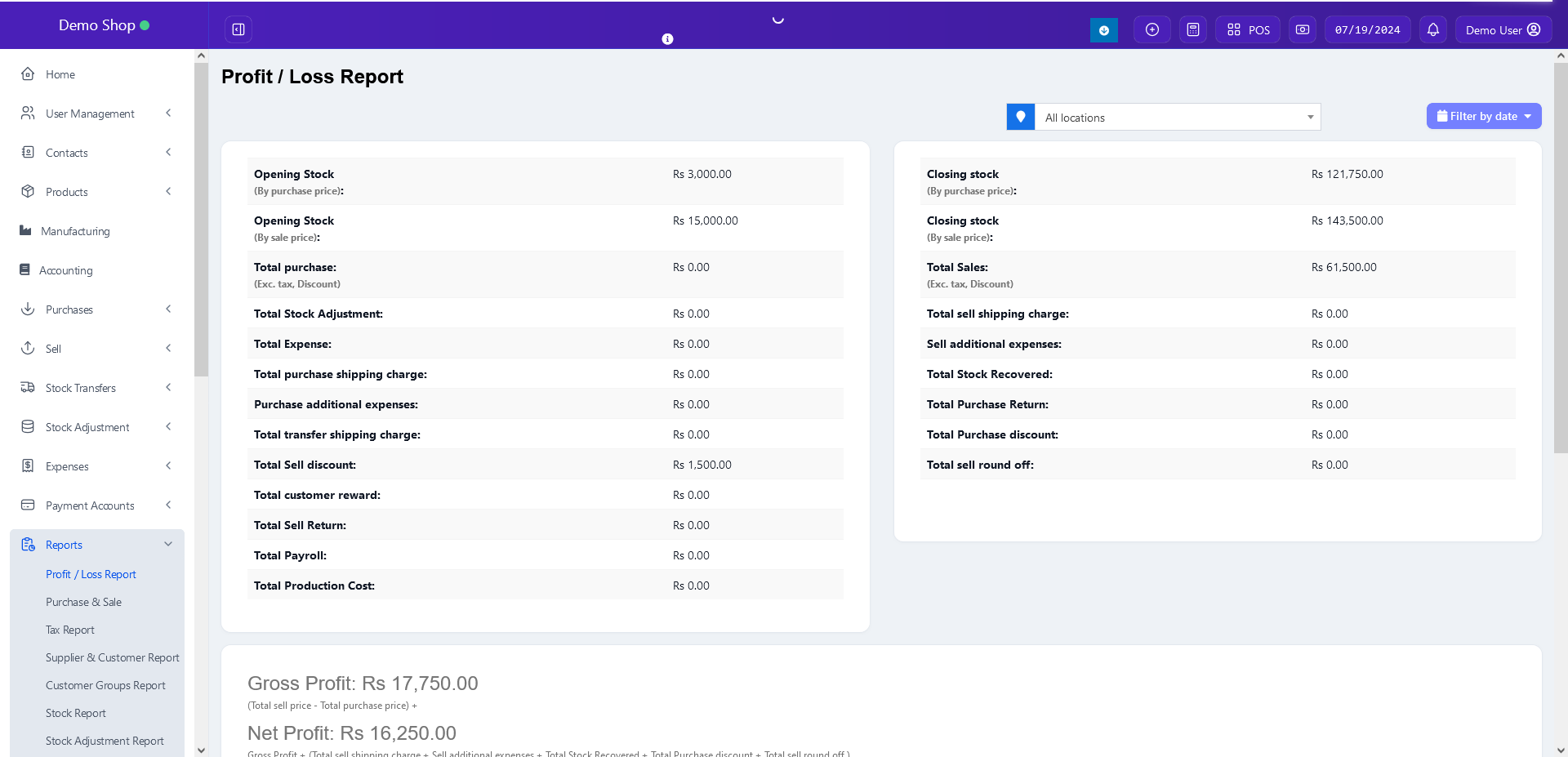
Task: Open the POS screen button
Action: pyautogui.click(x=1248, y=29)
